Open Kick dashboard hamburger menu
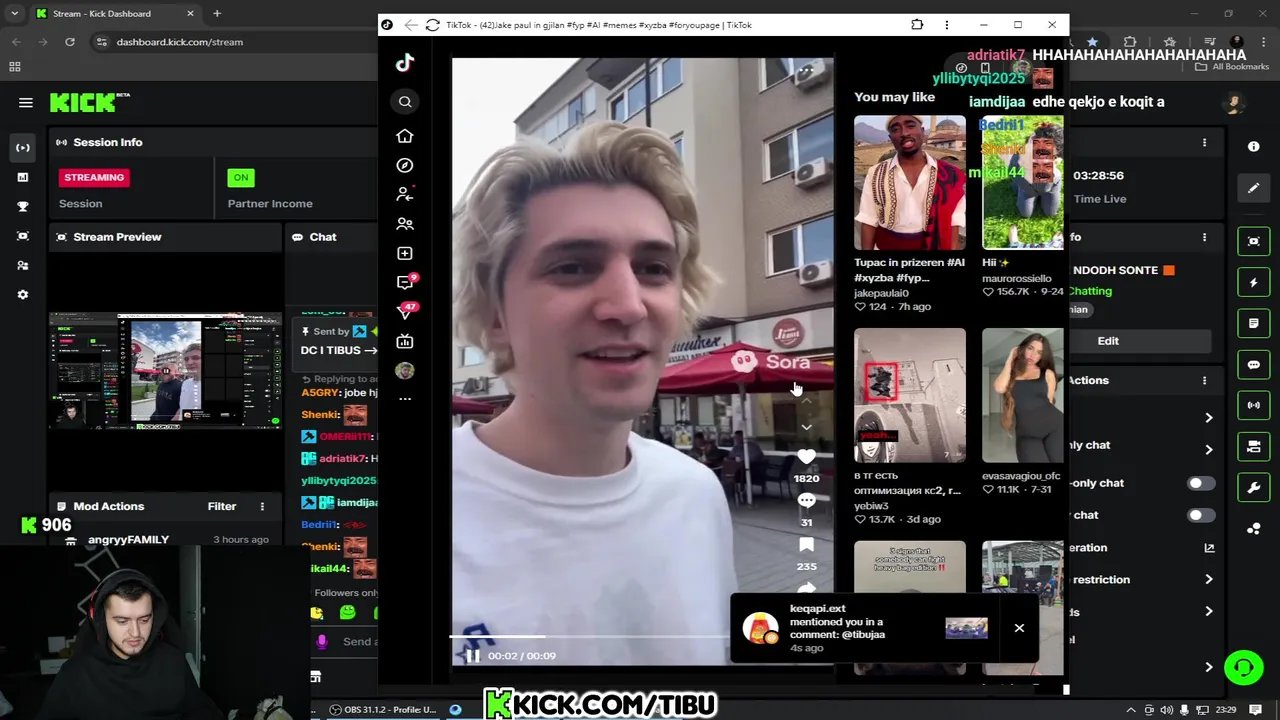This screenshot has height=720, width=1280. pos(26,102)
